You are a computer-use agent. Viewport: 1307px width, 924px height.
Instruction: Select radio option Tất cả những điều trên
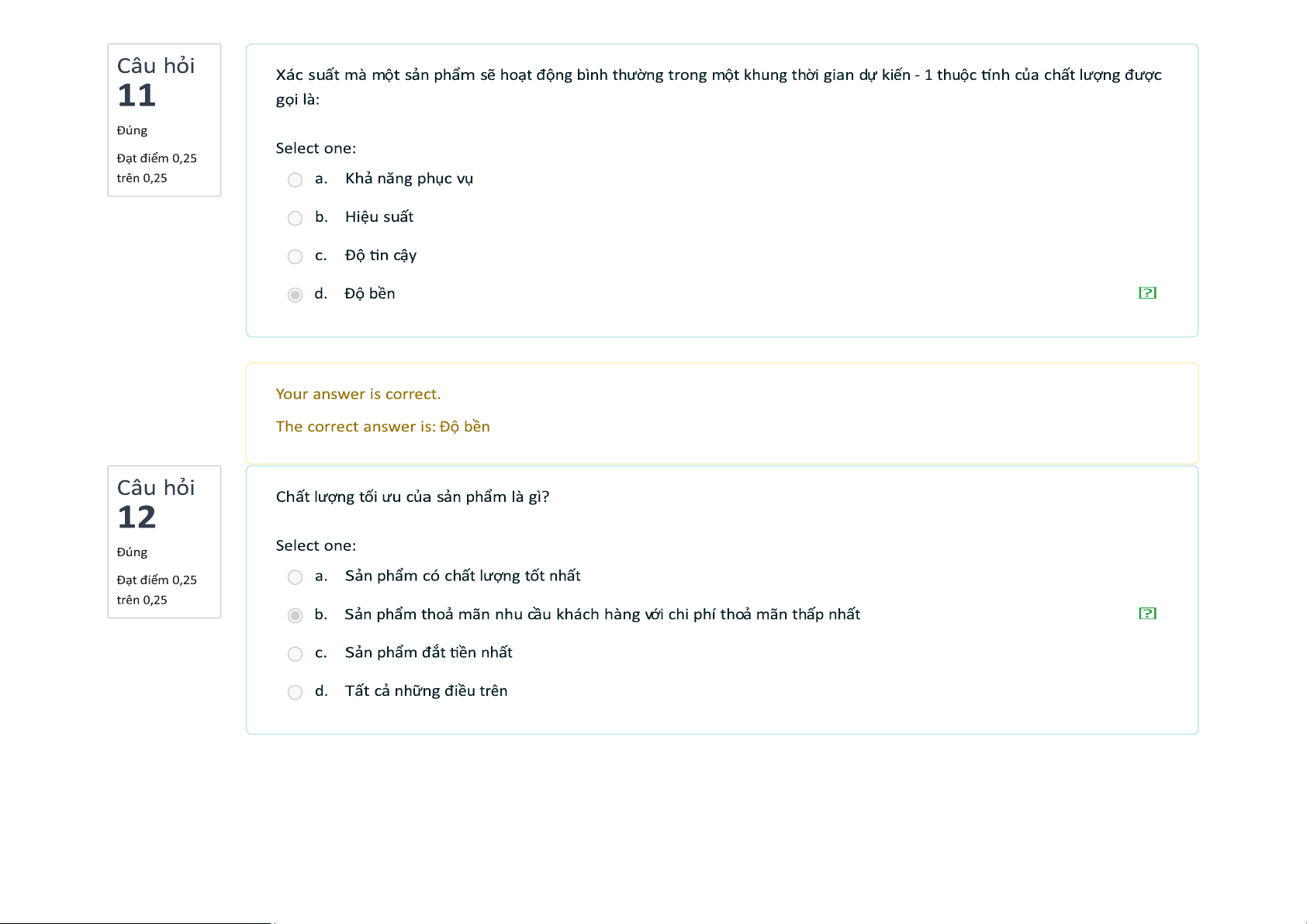tap(295, 692)
